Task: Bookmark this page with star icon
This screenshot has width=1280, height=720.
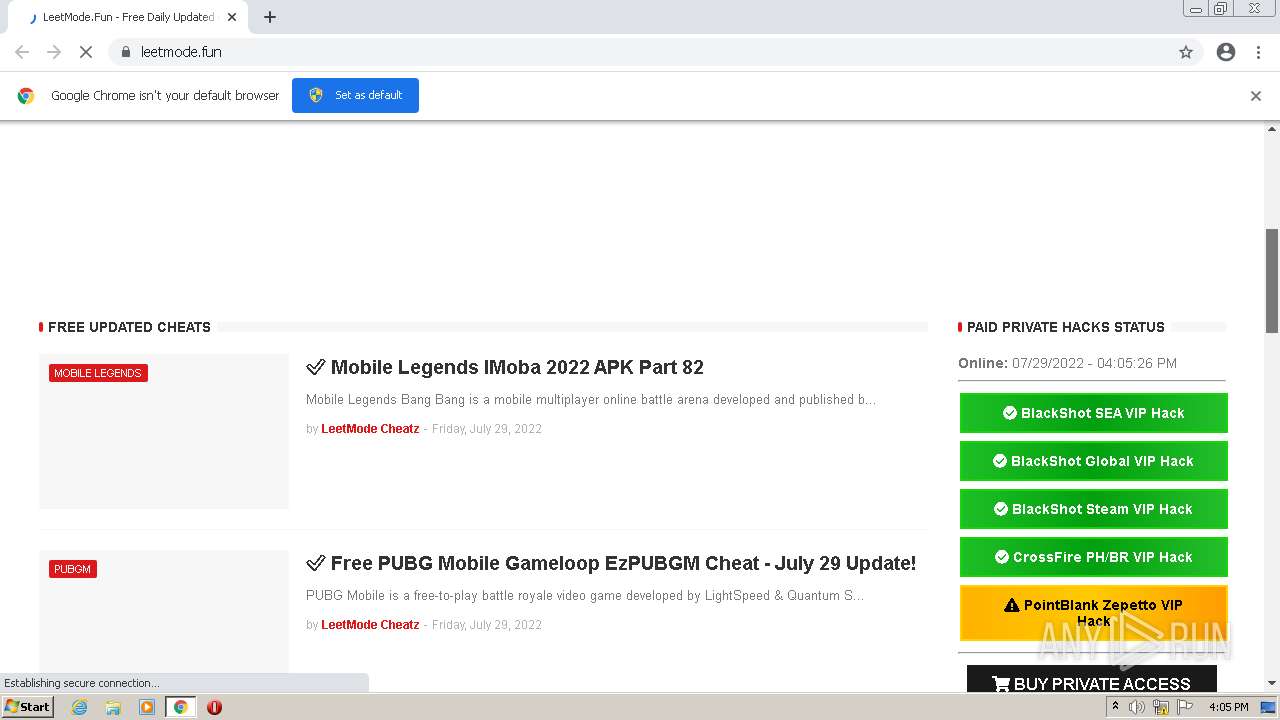Action: tap(1186, 52)
